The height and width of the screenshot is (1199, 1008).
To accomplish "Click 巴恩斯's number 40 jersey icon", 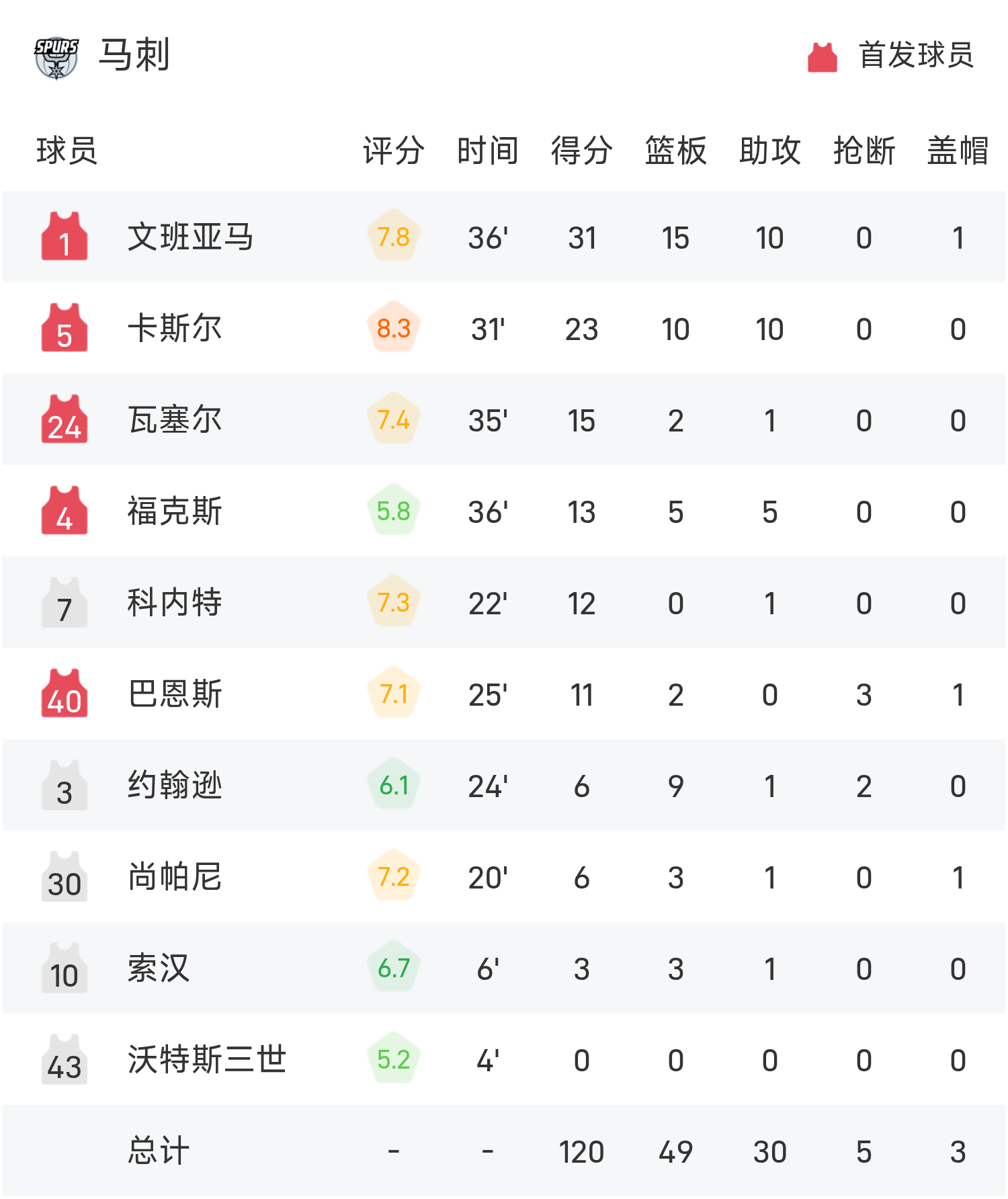I will pos(65,694).
